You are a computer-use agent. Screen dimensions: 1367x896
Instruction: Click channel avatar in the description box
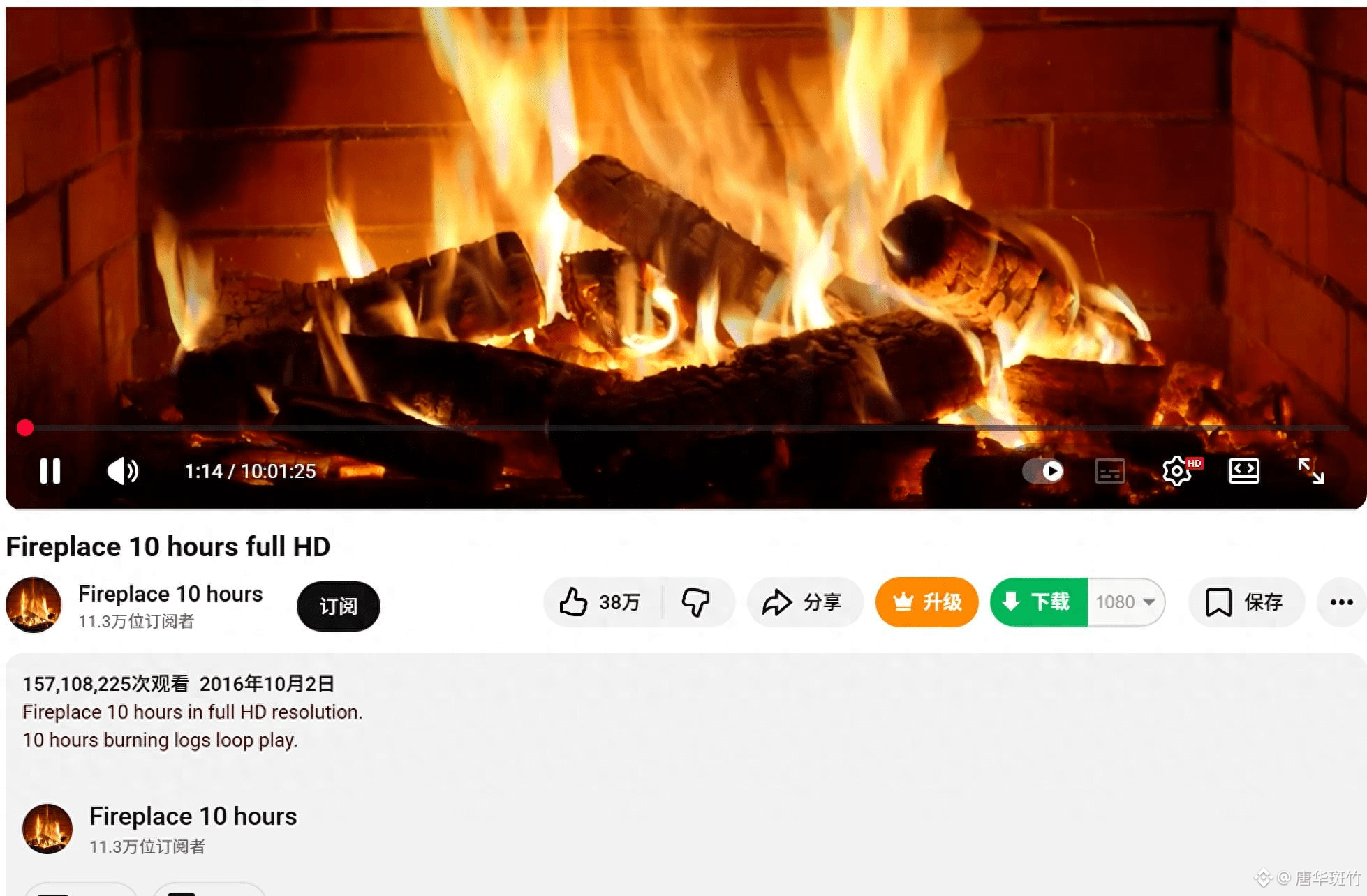[47, 828]
